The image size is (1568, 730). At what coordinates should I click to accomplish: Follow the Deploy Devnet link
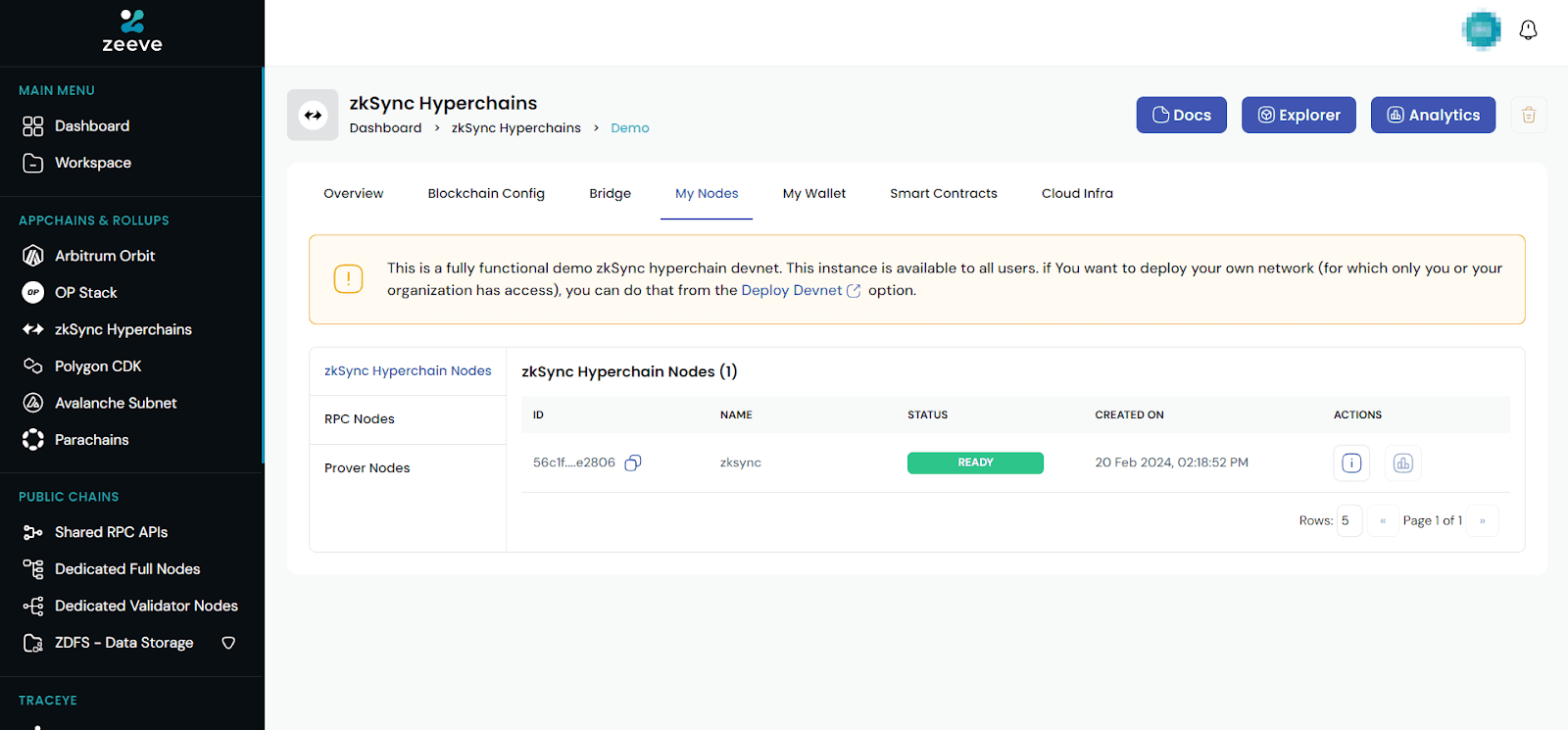801,290
